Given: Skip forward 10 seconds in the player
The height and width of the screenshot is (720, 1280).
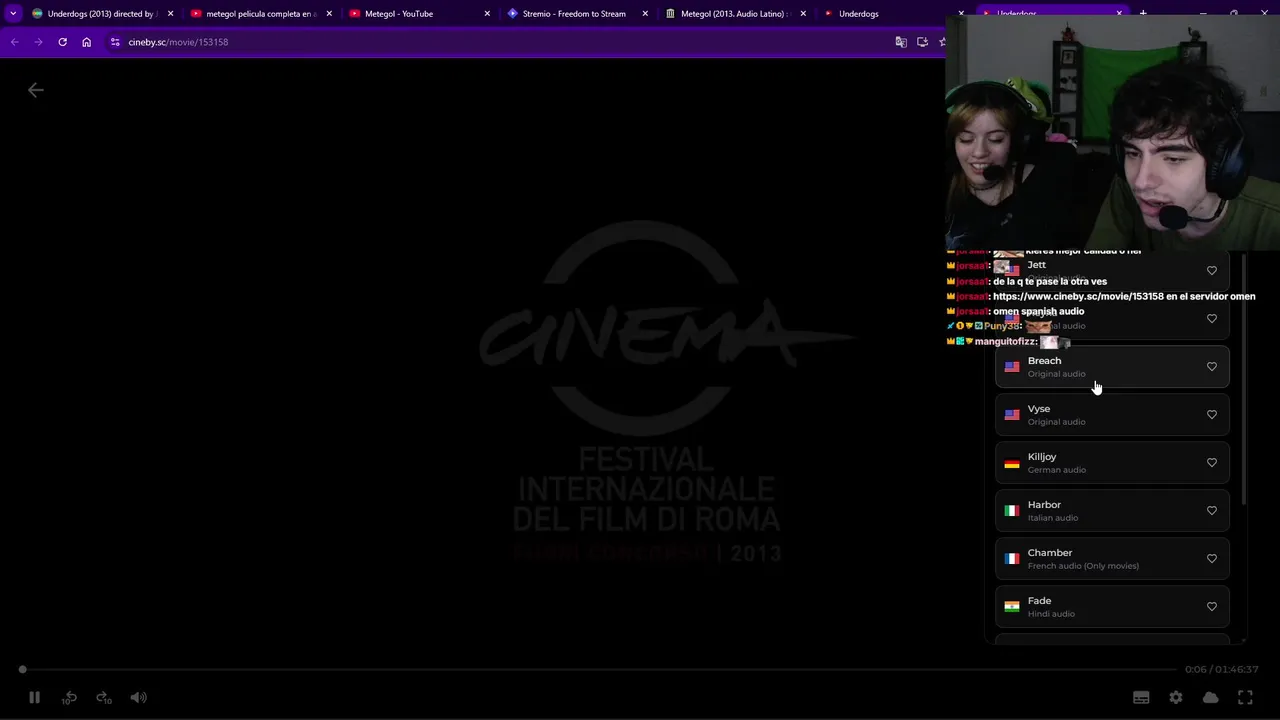Looking at the screenshot, I should click(103, 697).
